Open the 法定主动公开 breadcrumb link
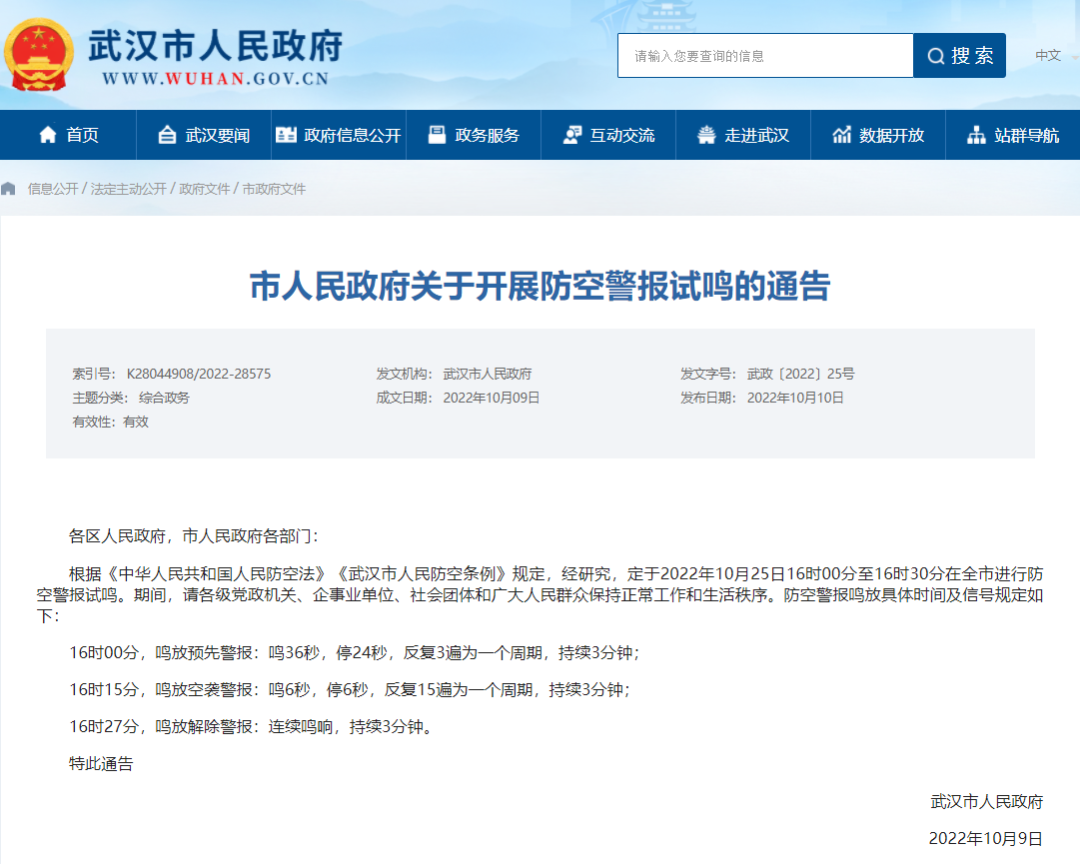The width and height of the screenshot is (1080, 864). [x=130, y=190]
